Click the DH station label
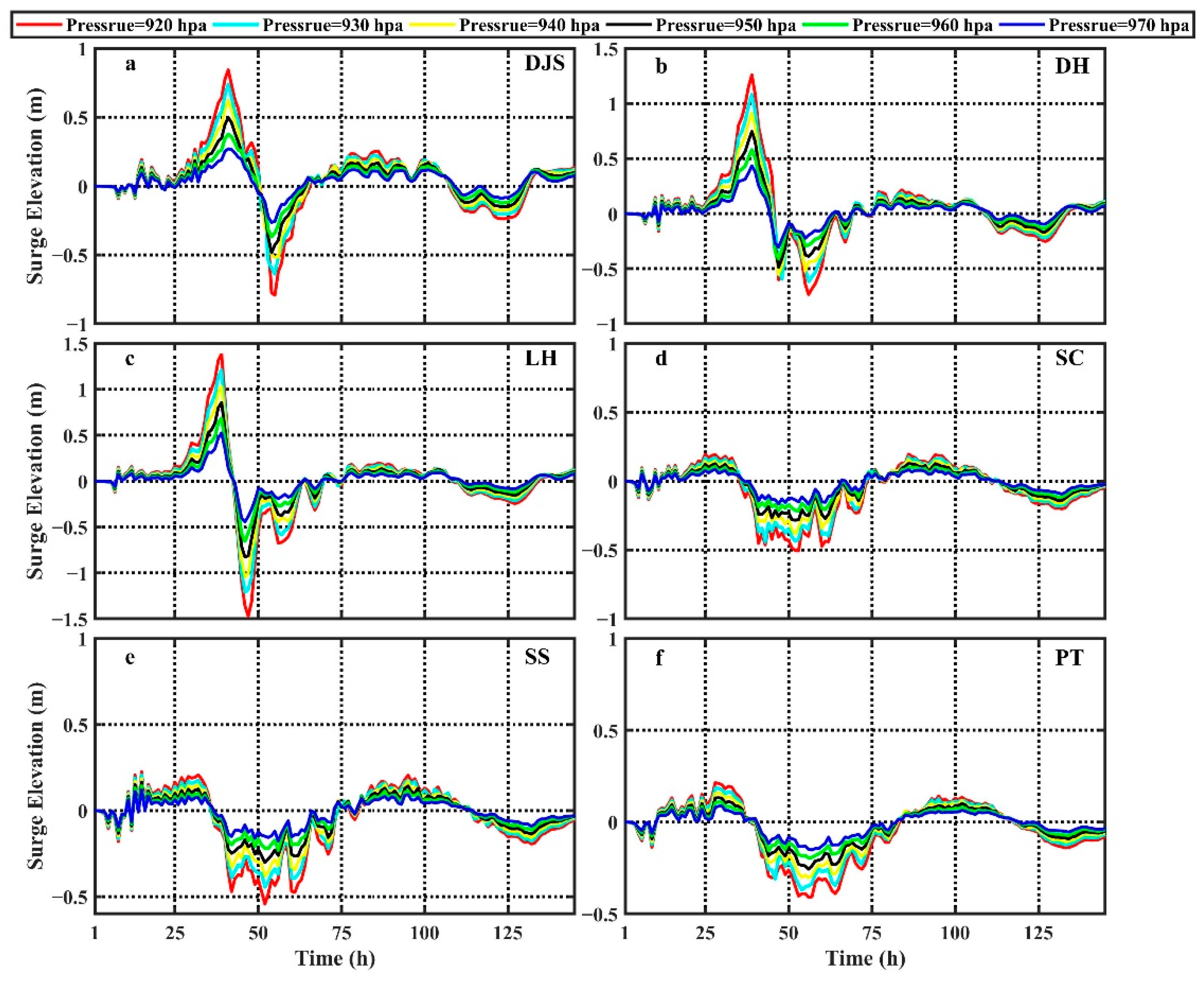 click(1072, 66)
